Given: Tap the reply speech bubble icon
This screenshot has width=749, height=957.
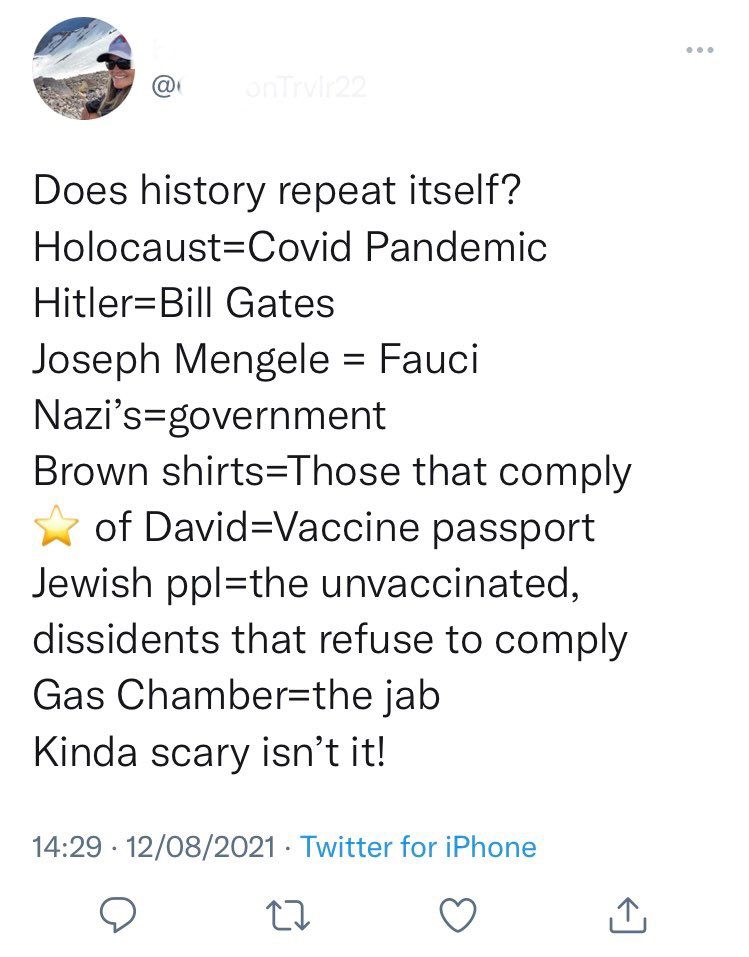Looking at the screenshot, I should [x=125, y=913].
